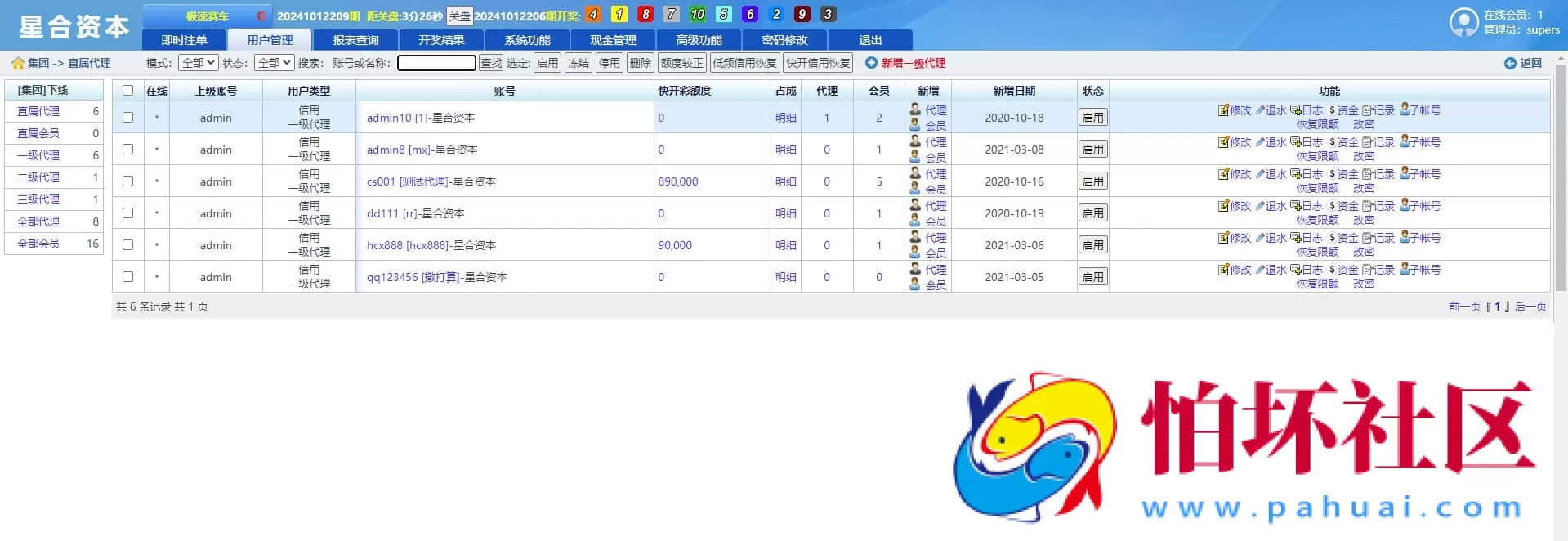This screenshot has height=541, width=1568.
Task: Click the home icon beside 集团 breadcrumb
Action: click(17, 63)
